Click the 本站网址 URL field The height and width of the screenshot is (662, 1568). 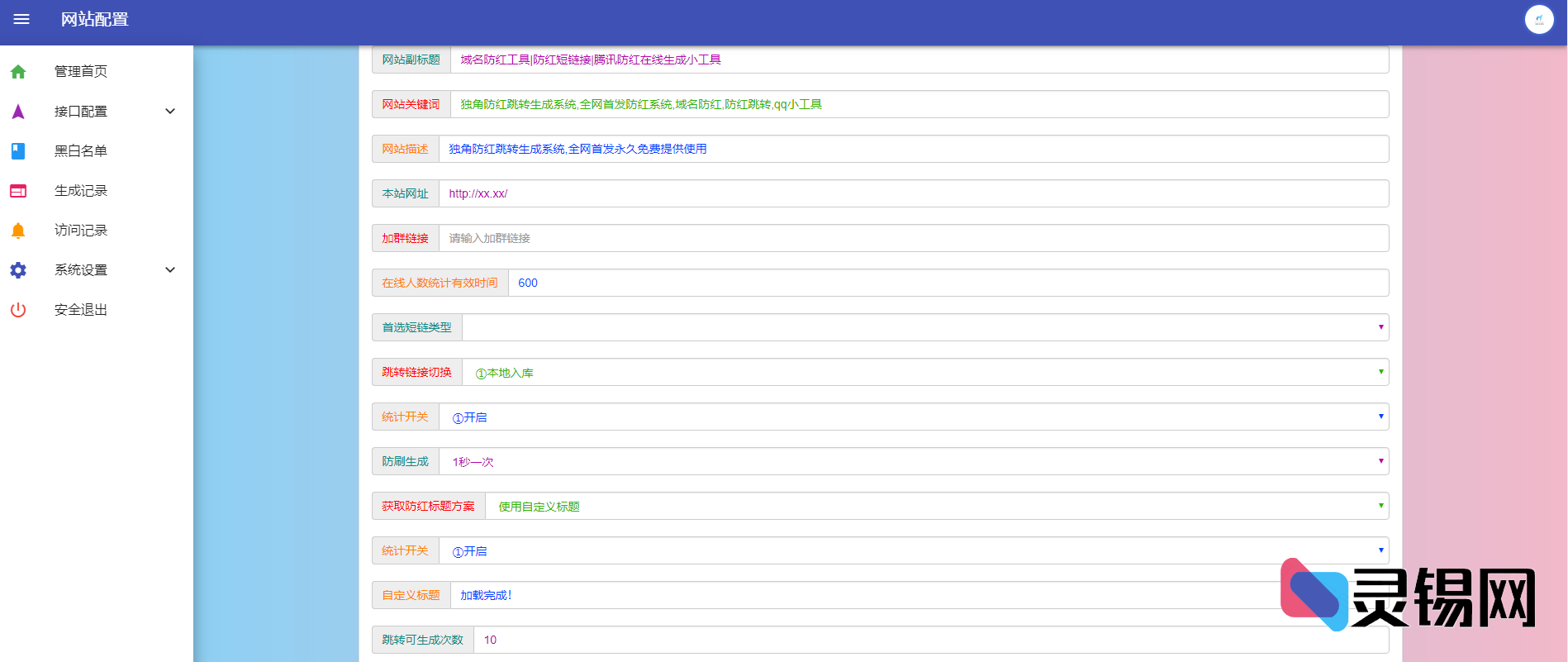[x=913, y=193]
